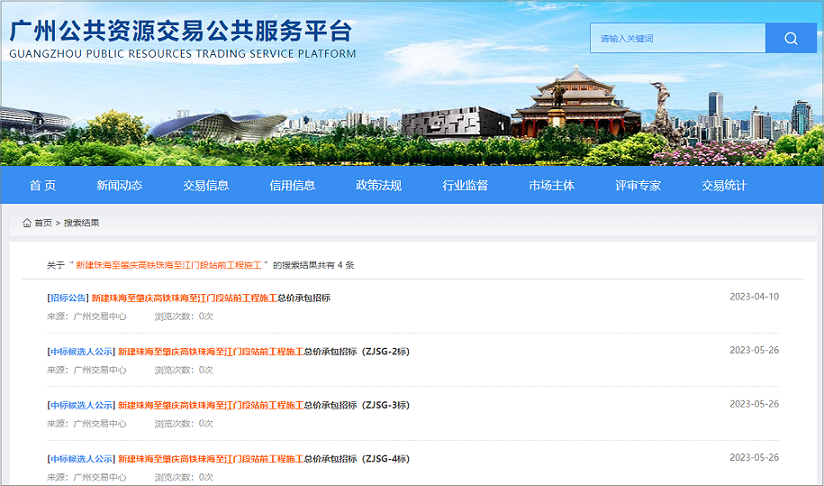
Task: Open the 交易统计 navigation item
Action: click(724, 185)
